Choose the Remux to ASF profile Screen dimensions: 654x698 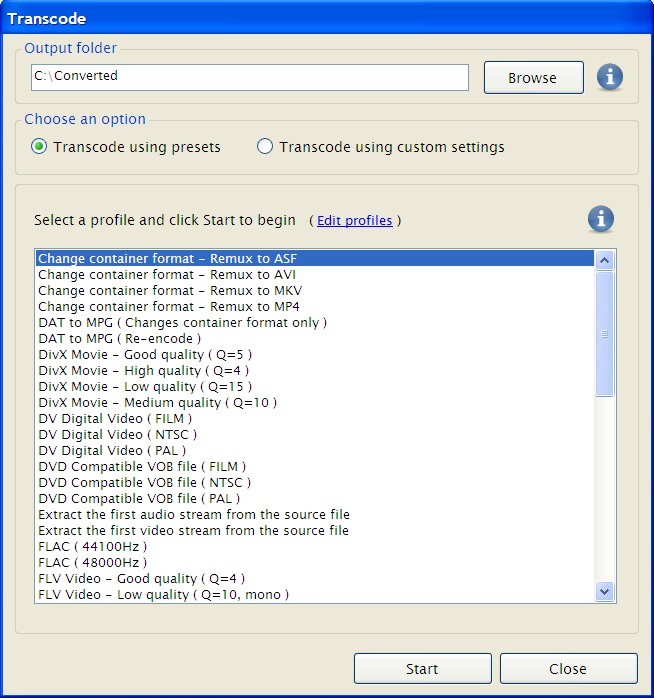[x=167, y=259]
